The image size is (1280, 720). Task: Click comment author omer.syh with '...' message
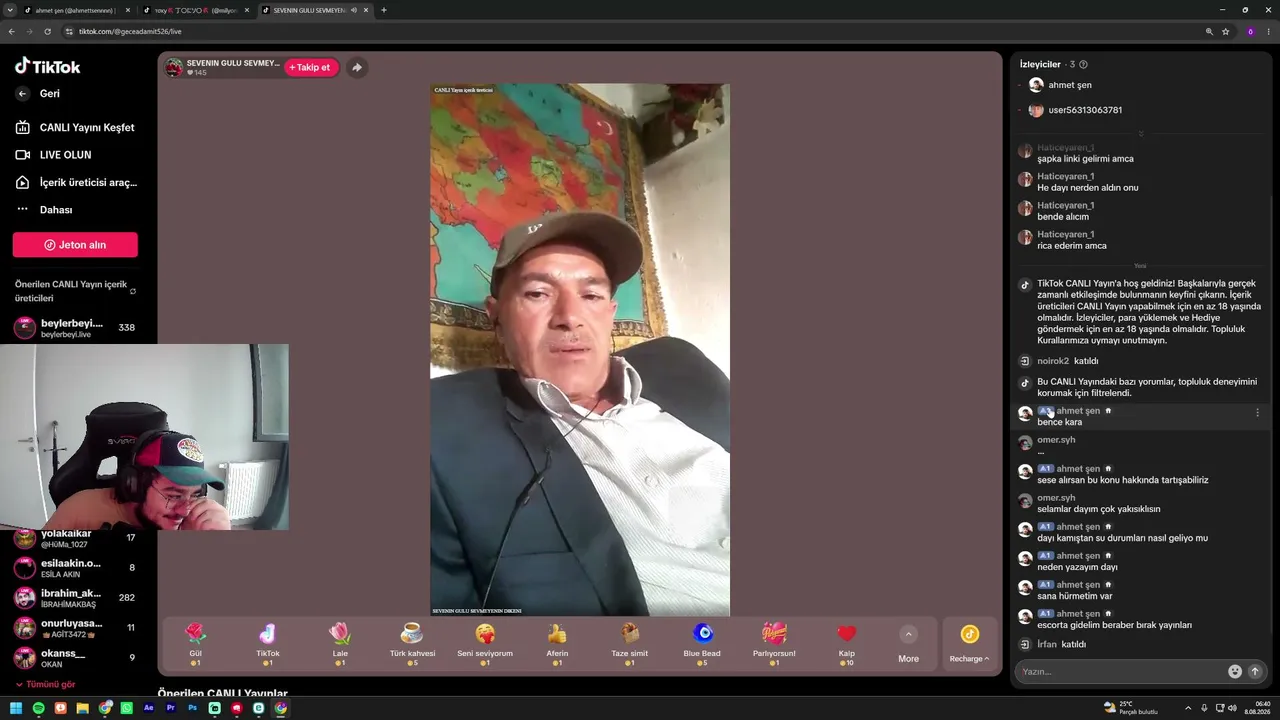1056,440
